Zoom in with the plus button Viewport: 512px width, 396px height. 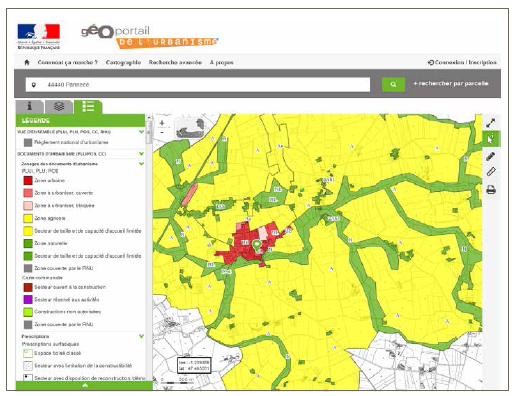(x=162, y=123)
